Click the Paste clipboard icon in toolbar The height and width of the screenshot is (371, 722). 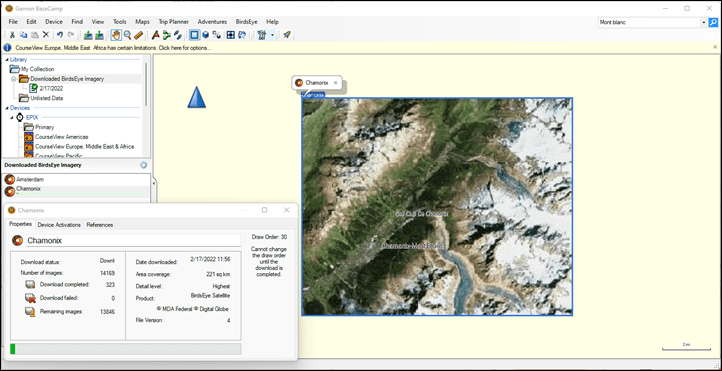[x=35, y=35]
